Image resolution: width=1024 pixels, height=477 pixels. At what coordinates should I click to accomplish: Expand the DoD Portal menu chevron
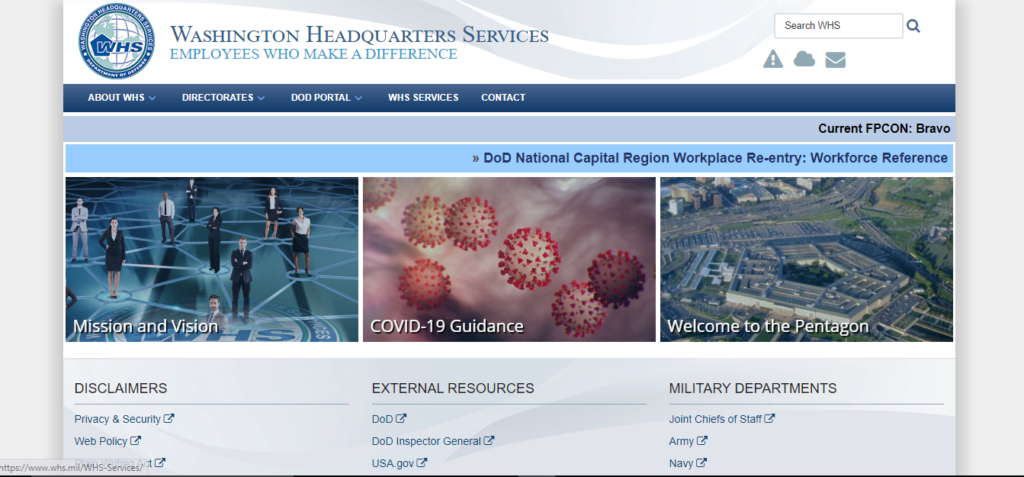click(x=358, y=98)
